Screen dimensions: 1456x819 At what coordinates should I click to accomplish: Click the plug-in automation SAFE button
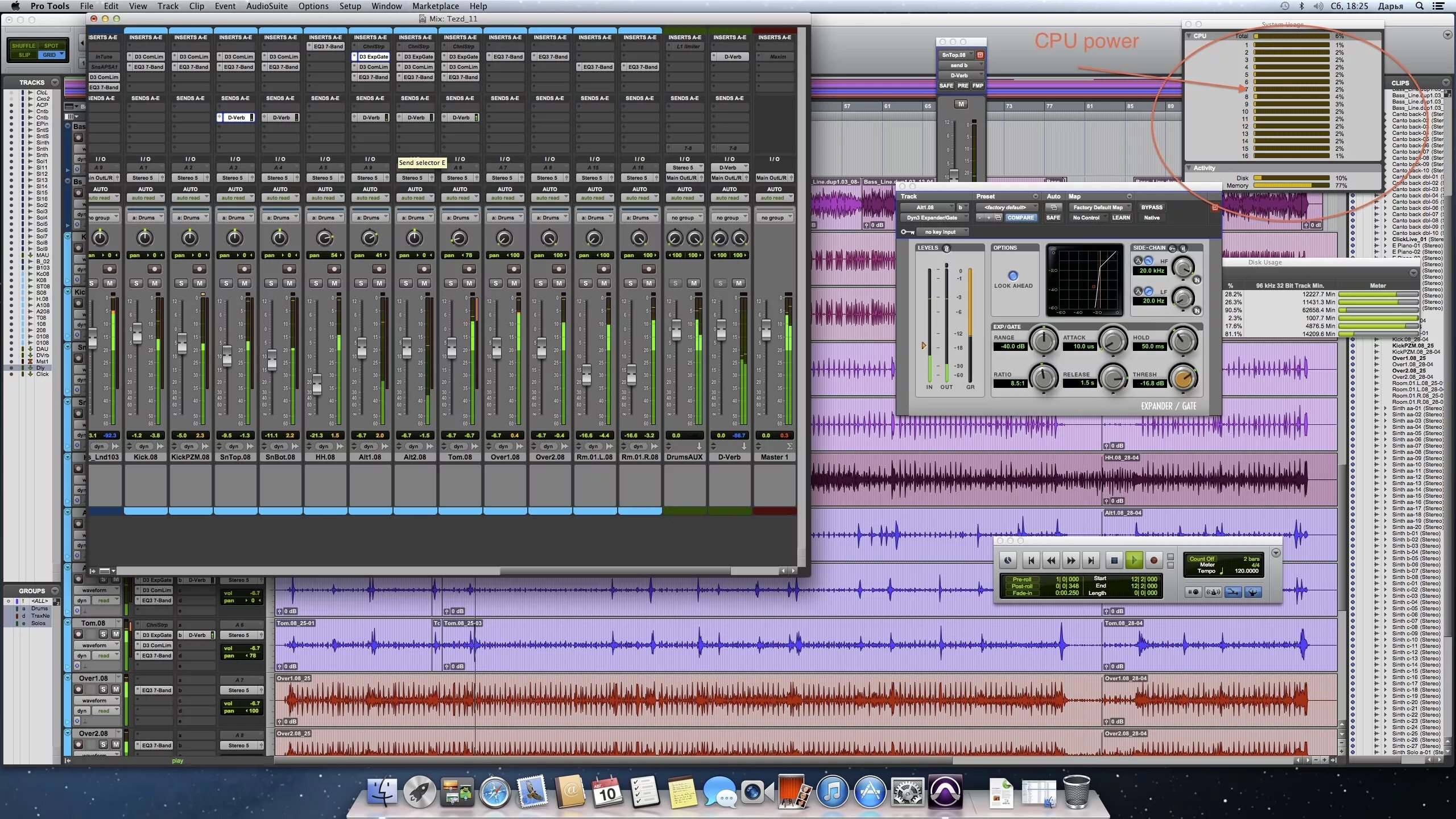click(x=1053, y=218)
